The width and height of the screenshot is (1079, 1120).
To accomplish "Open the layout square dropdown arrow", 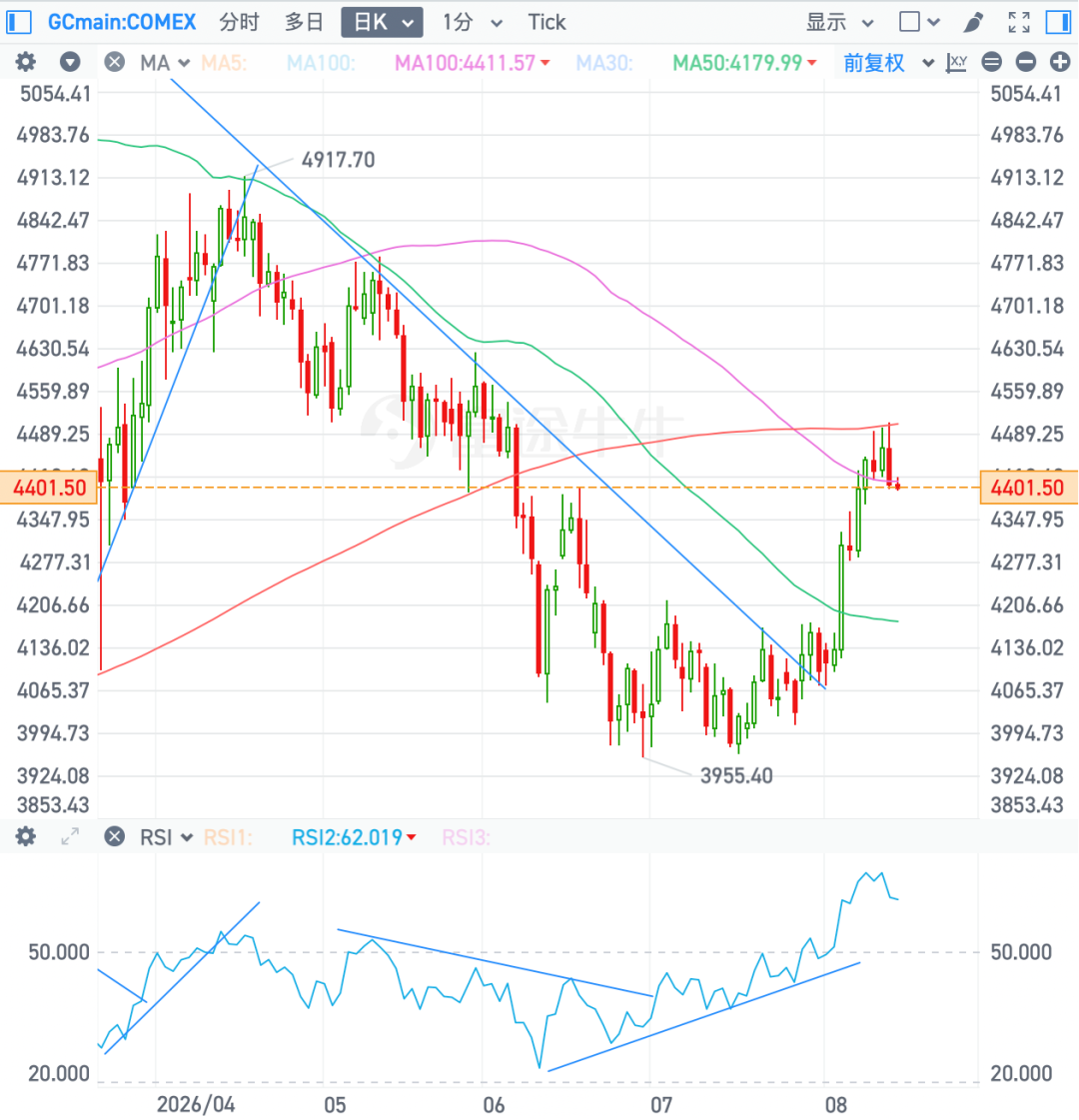I will [x=934, y=23].
